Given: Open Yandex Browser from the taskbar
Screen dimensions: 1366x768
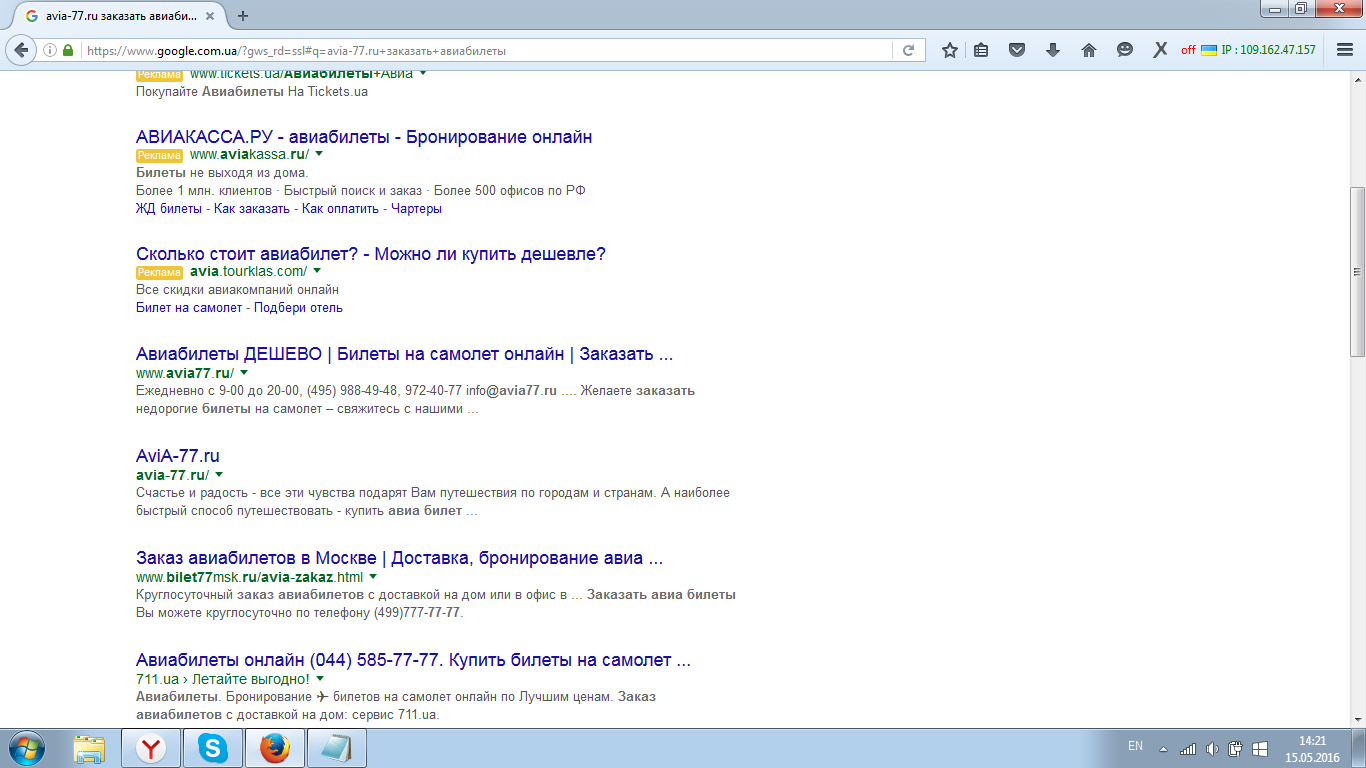Looking at the screenshot, I should point(151,748).
